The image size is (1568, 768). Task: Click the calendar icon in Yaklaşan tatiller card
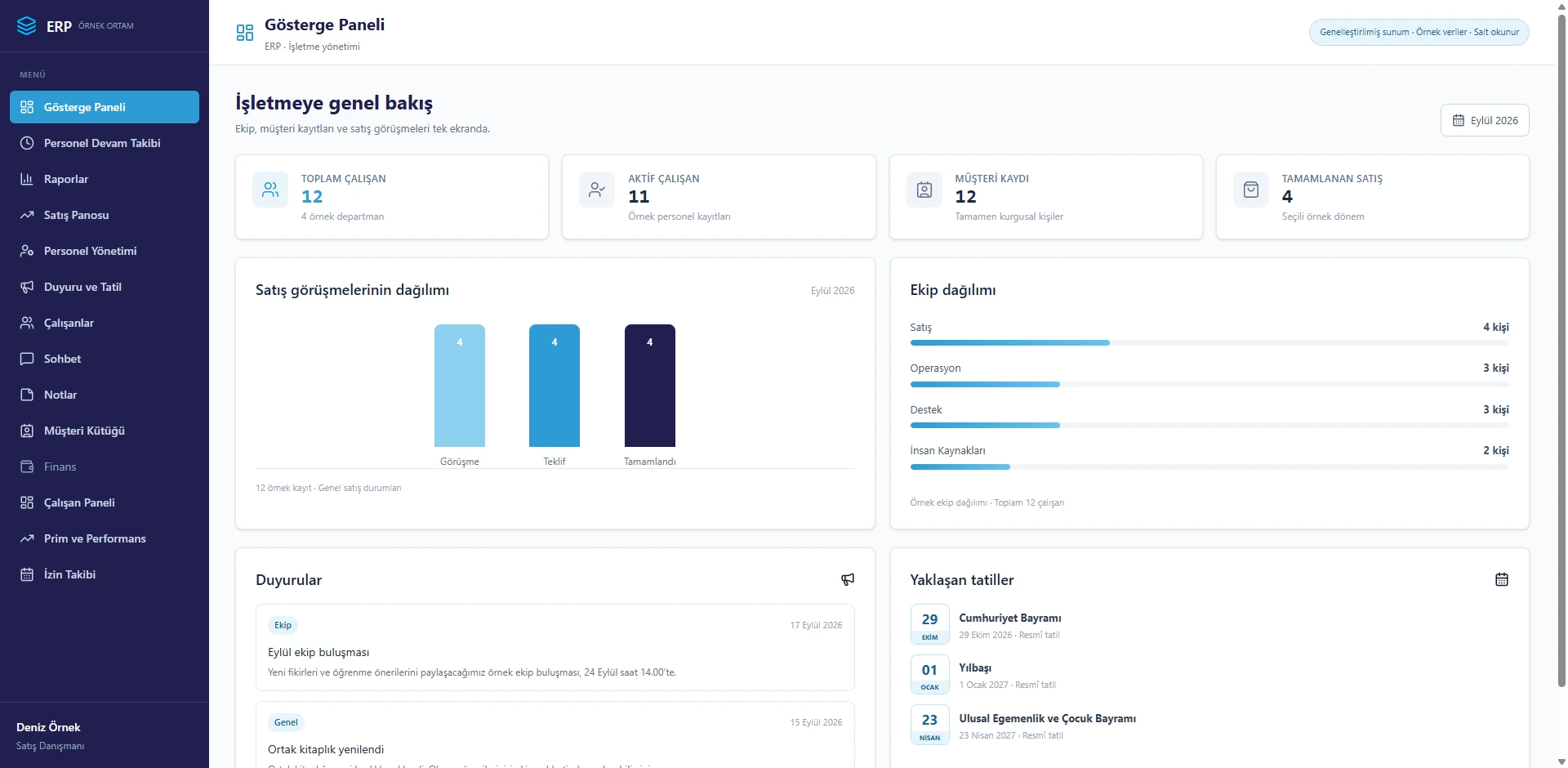(x=1501, y=579)
